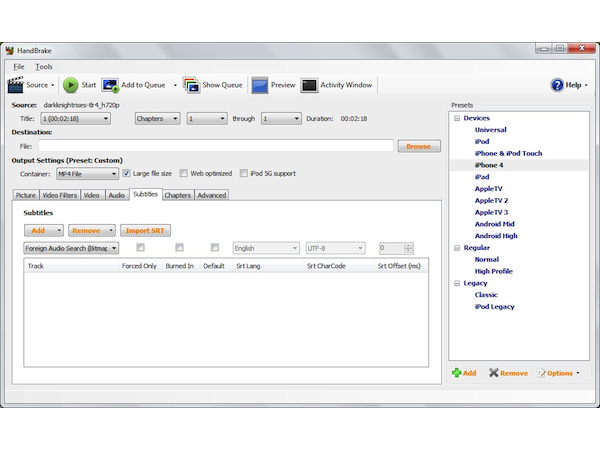Click the Srt Offset stepper arrows
600x450 pixels.
(408, 248)
